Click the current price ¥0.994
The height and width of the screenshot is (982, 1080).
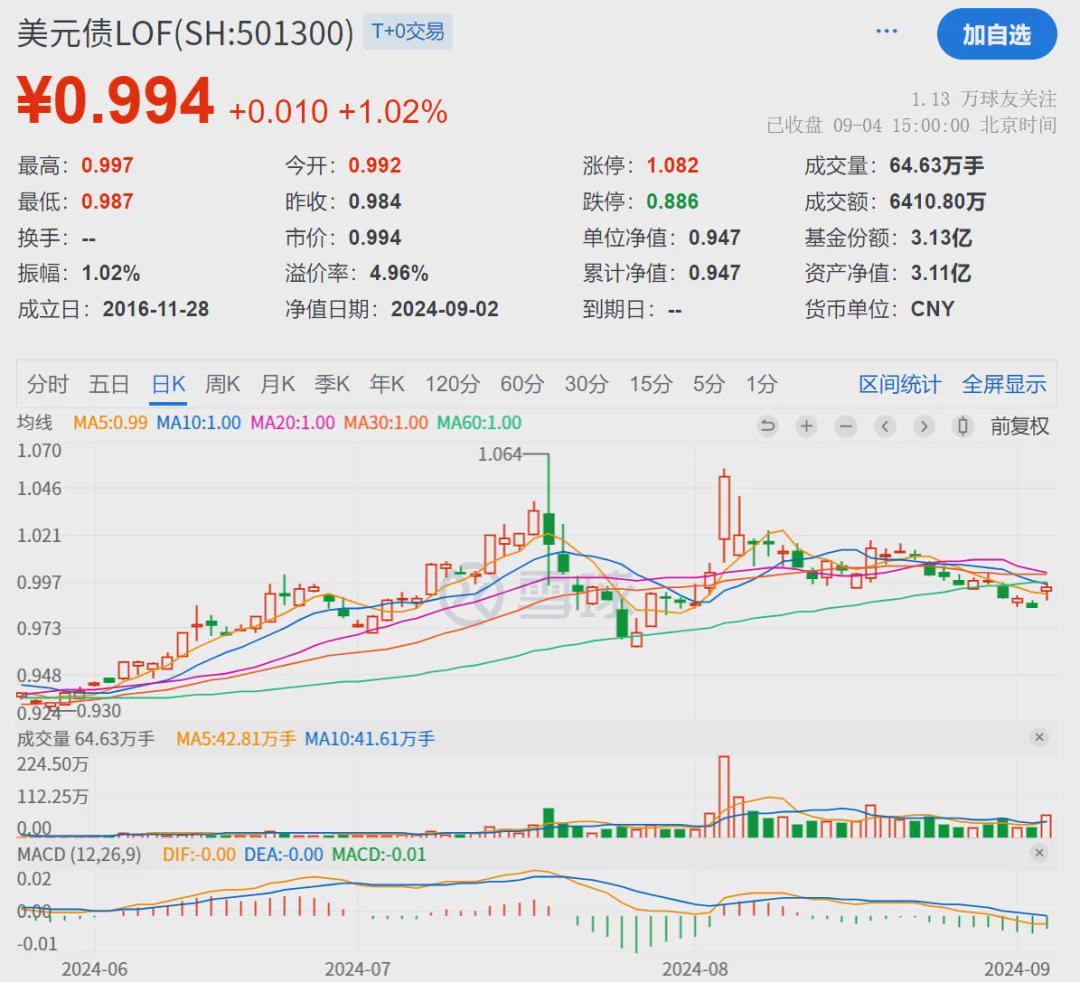115,101
